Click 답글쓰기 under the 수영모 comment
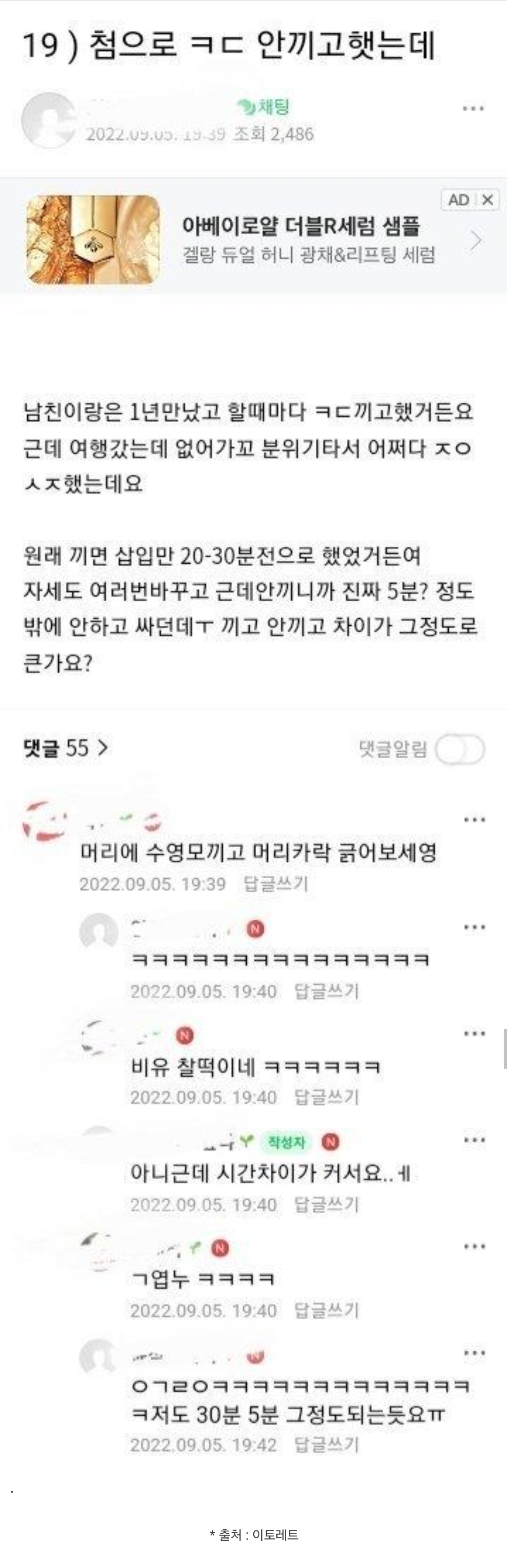 (x=276, y=884)
